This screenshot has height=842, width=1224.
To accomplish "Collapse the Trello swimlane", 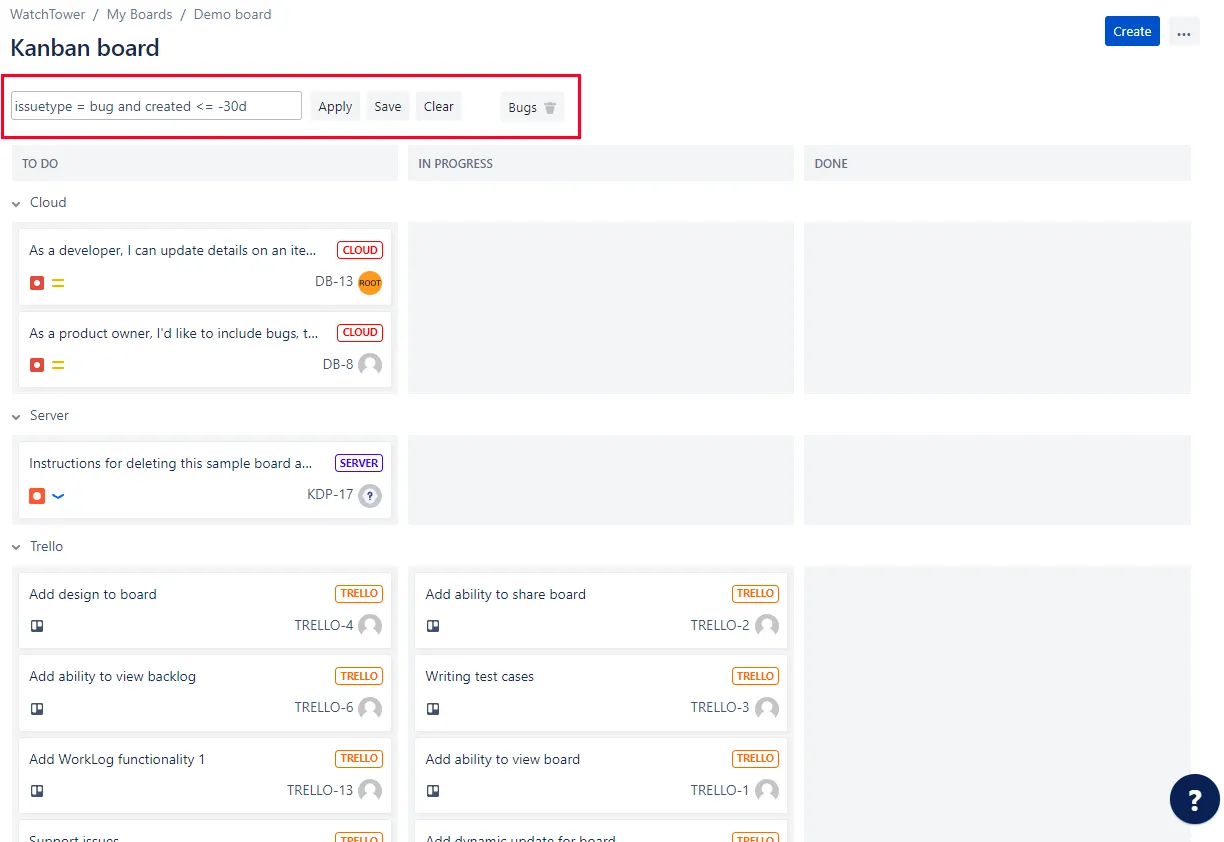I will click(16, 547).
